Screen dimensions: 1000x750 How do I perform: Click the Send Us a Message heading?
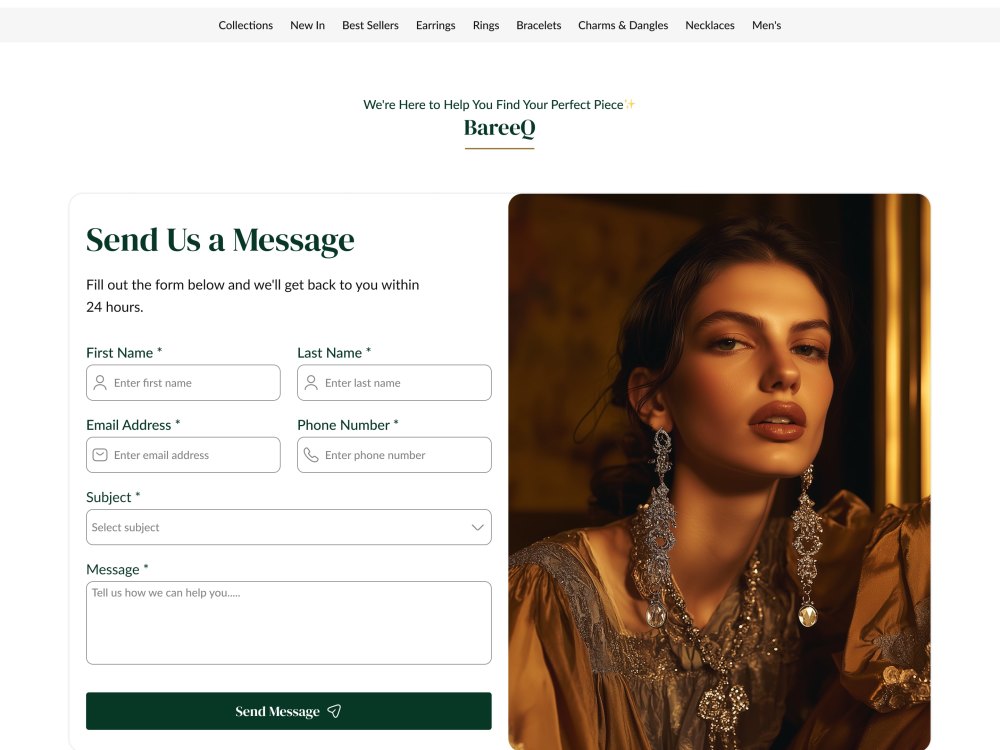pyautogui.click(x=220, y=240)
